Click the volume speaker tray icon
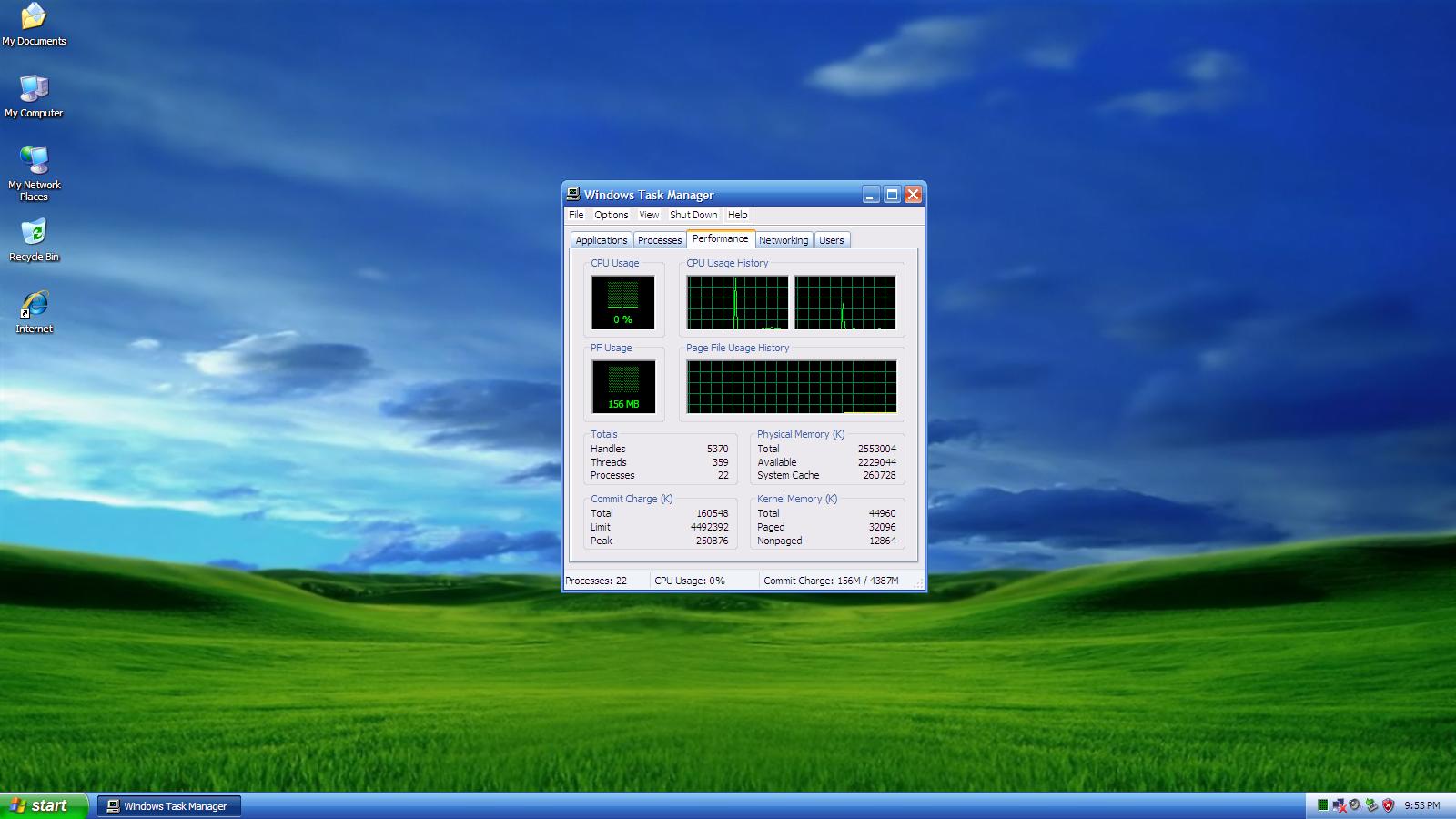Image resolution: width=1456 pixels, height=819 pixels. click(x=1355, y=804)
